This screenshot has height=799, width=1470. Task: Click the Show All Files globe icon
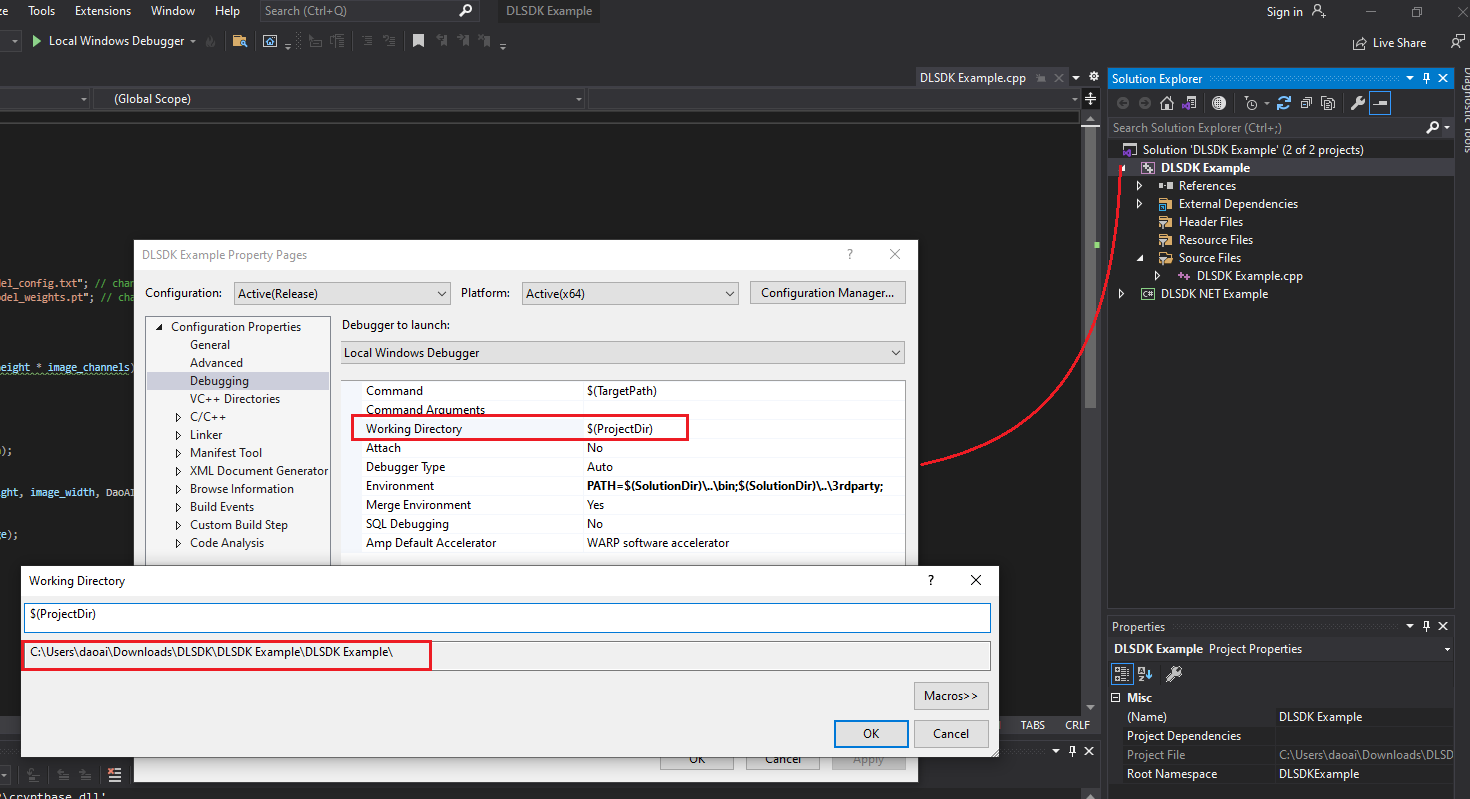tap(1218, 103)
